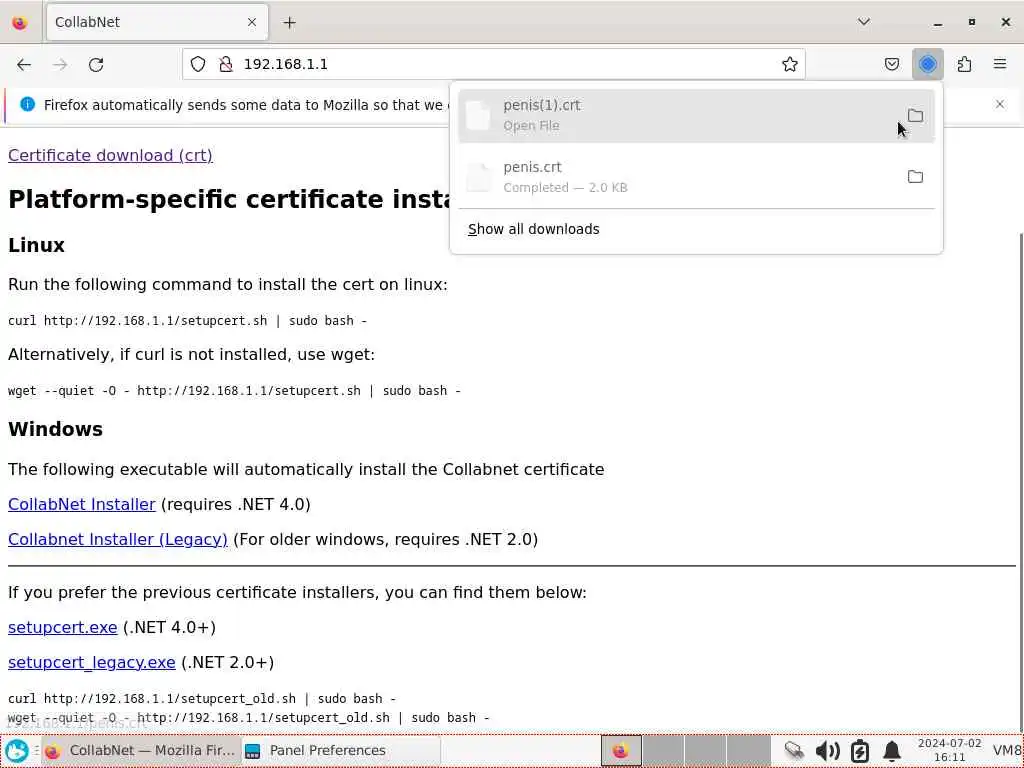Click the page vertical scrollbar
Viewport: 1024px width, 768px height.
coord(1019,482)
